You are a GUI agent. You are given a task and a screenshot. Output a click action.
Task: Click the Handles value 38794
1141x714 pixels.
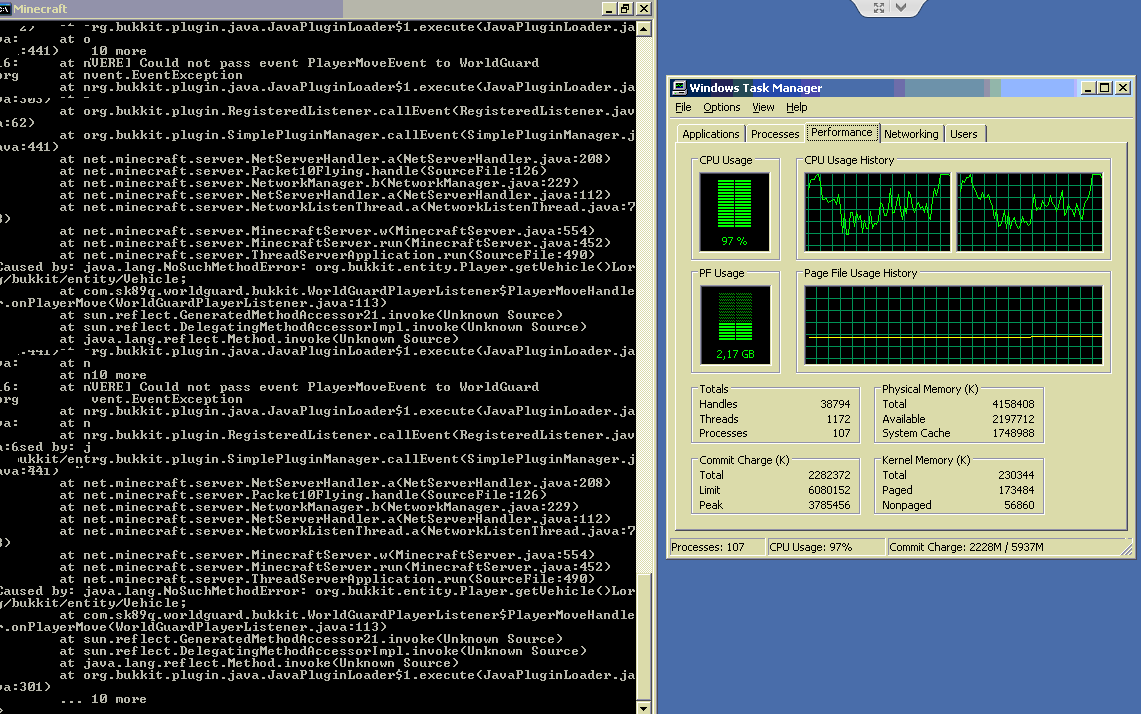tap(835, 405)
